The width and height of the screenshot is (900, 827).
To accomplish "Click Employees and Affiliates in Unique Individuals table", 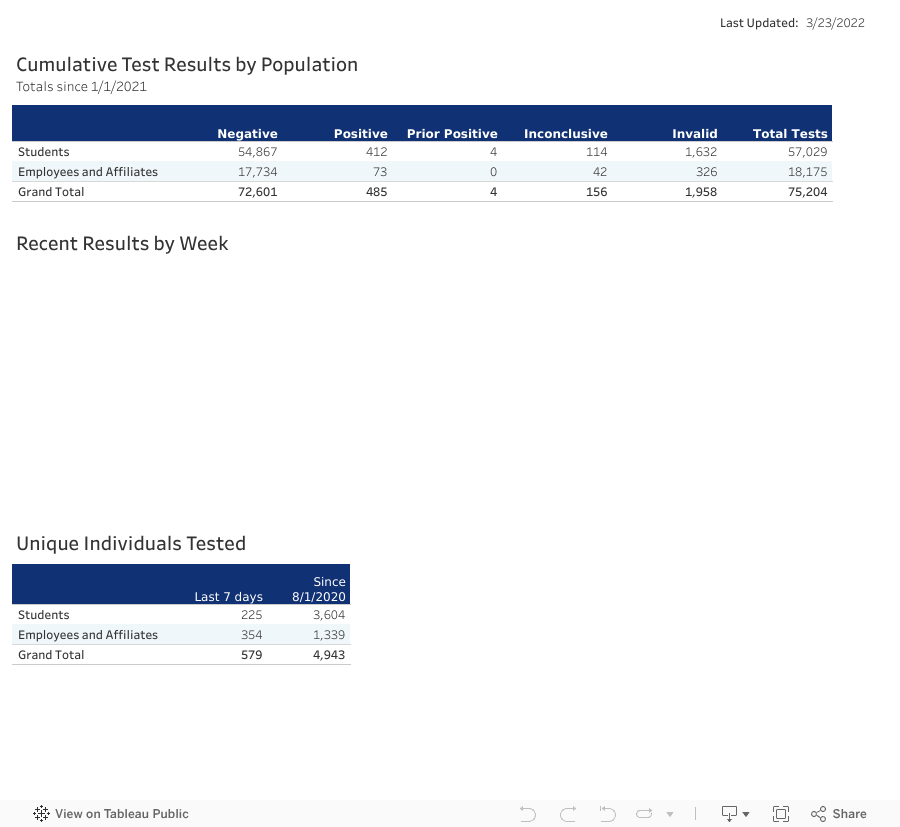I will point(88,635).
